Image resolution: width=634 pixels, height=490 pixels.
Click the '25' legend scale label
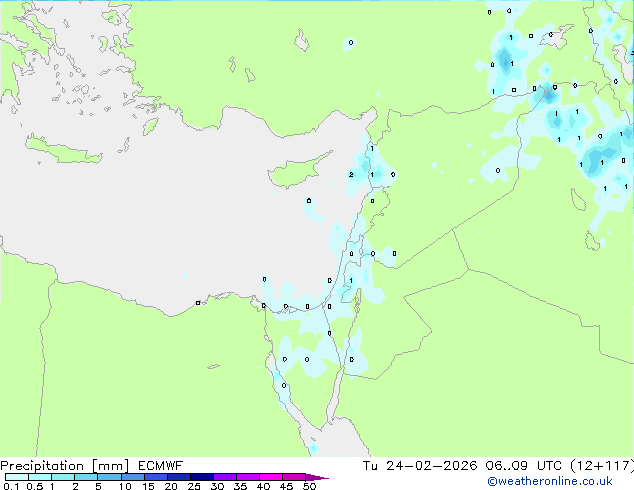tap(194, 486)
